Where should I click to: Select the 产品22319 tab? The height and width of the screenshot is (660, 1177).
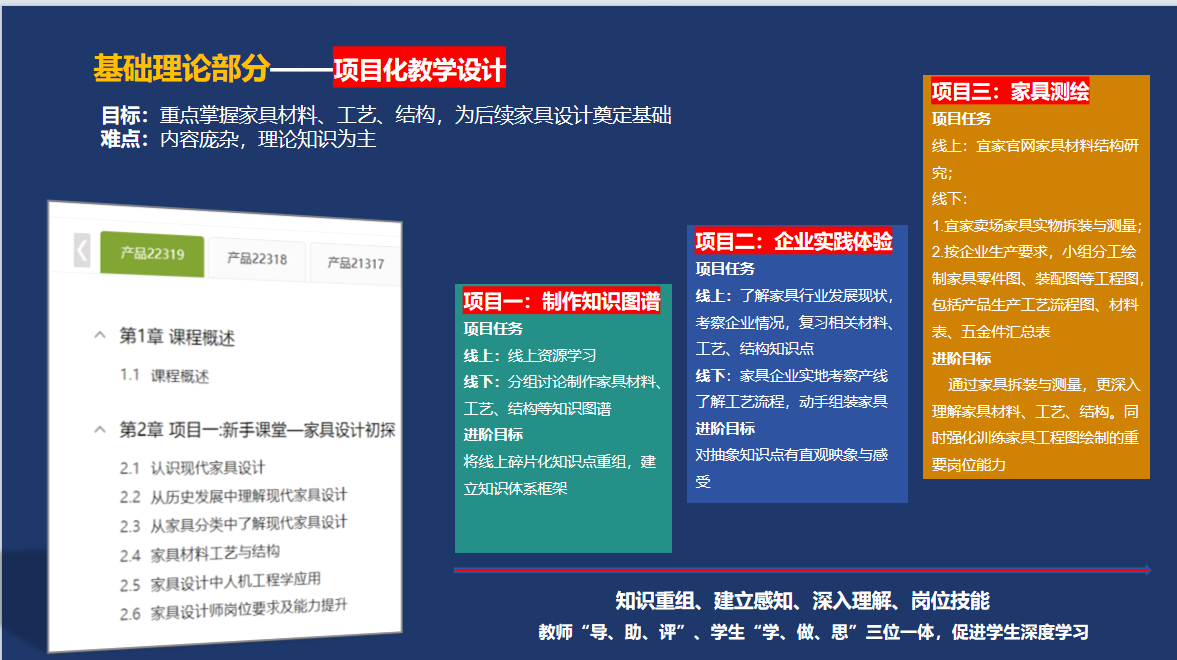click(151, 254)
